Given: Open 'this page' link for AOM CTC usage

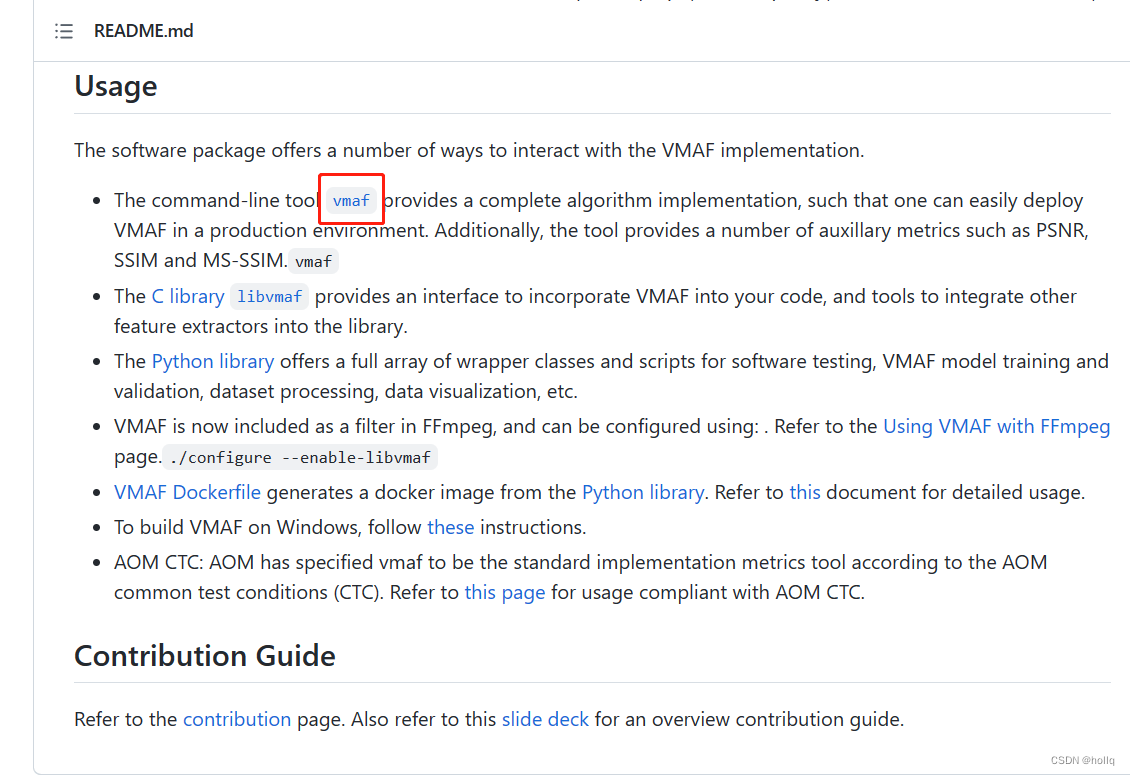Looking at the screenshot, I should (x=504, y=592).
